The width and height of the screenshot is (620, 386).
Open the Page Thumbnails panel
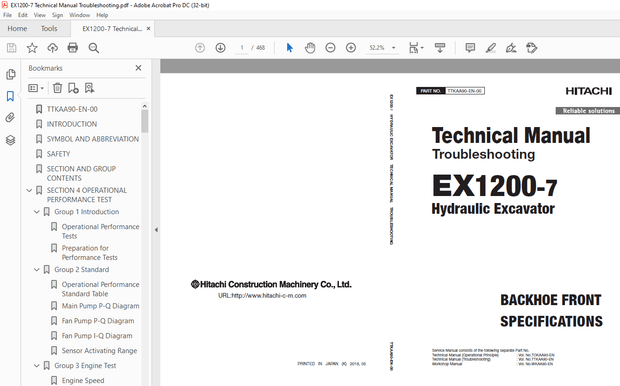point(11,74)
